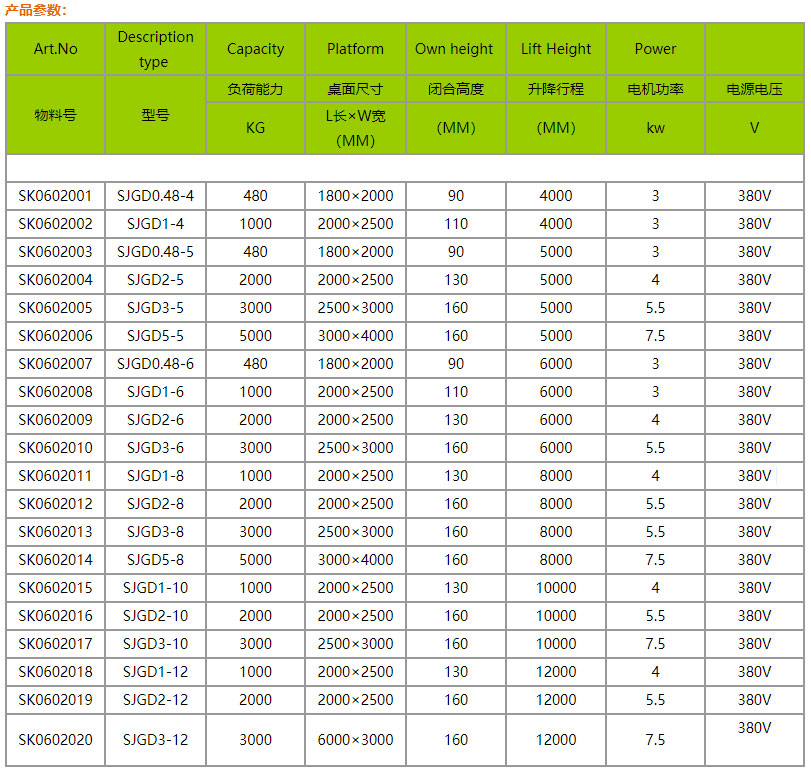Click the Lift Height header
Image resolution: width=811 pixels, height=774 pixels.
(x=555, y=49)
